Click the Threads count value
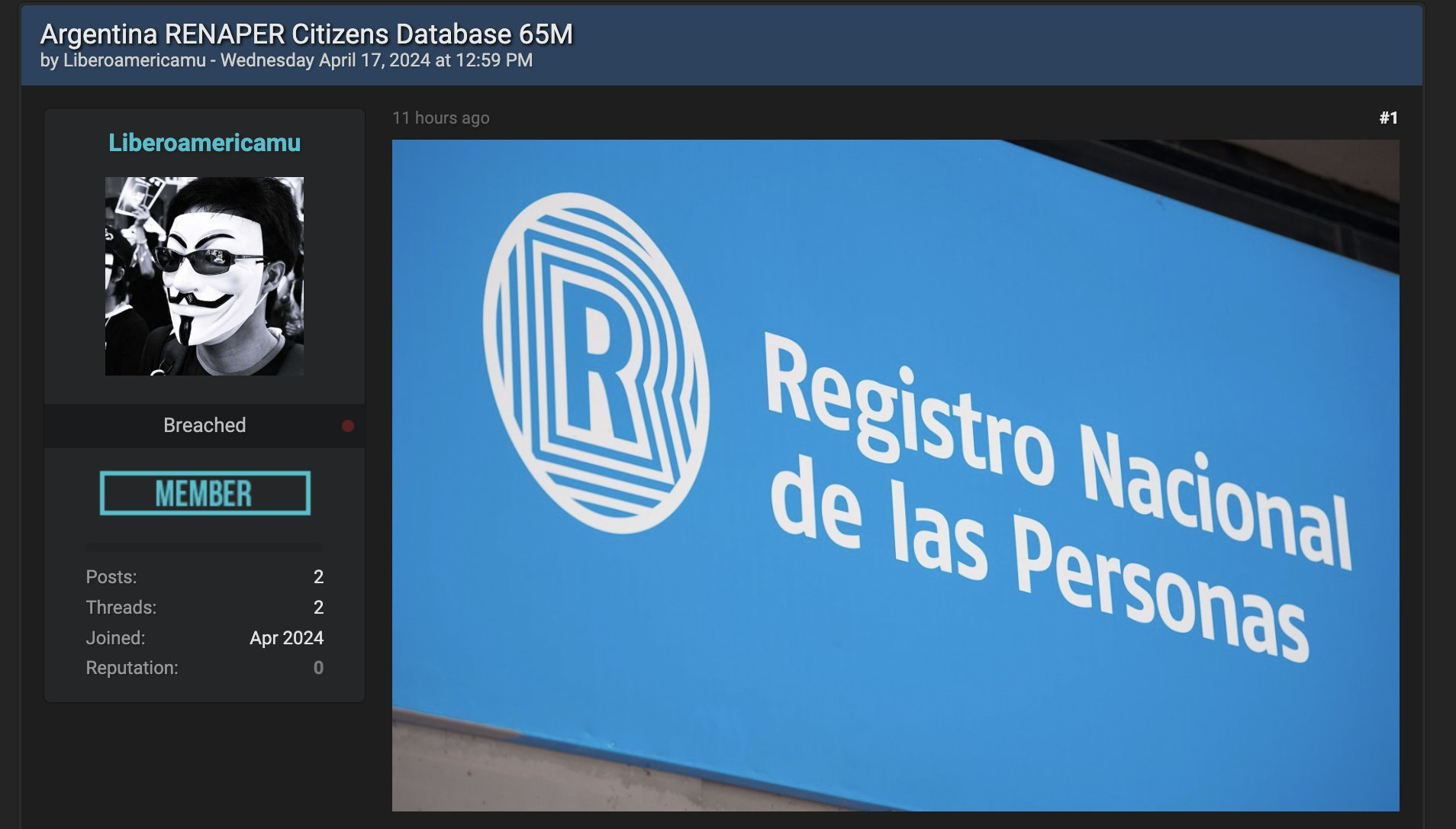 point(318,608)
